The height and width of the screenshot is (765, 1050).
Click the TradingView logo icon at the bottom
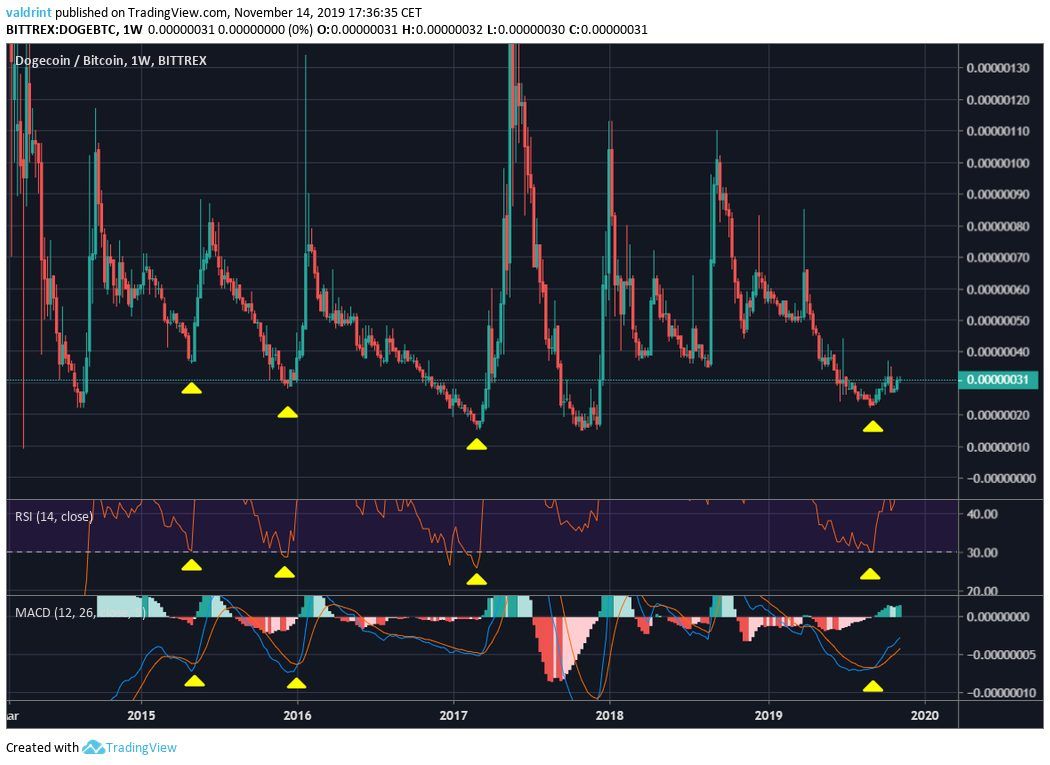click(x=93, y=747)
